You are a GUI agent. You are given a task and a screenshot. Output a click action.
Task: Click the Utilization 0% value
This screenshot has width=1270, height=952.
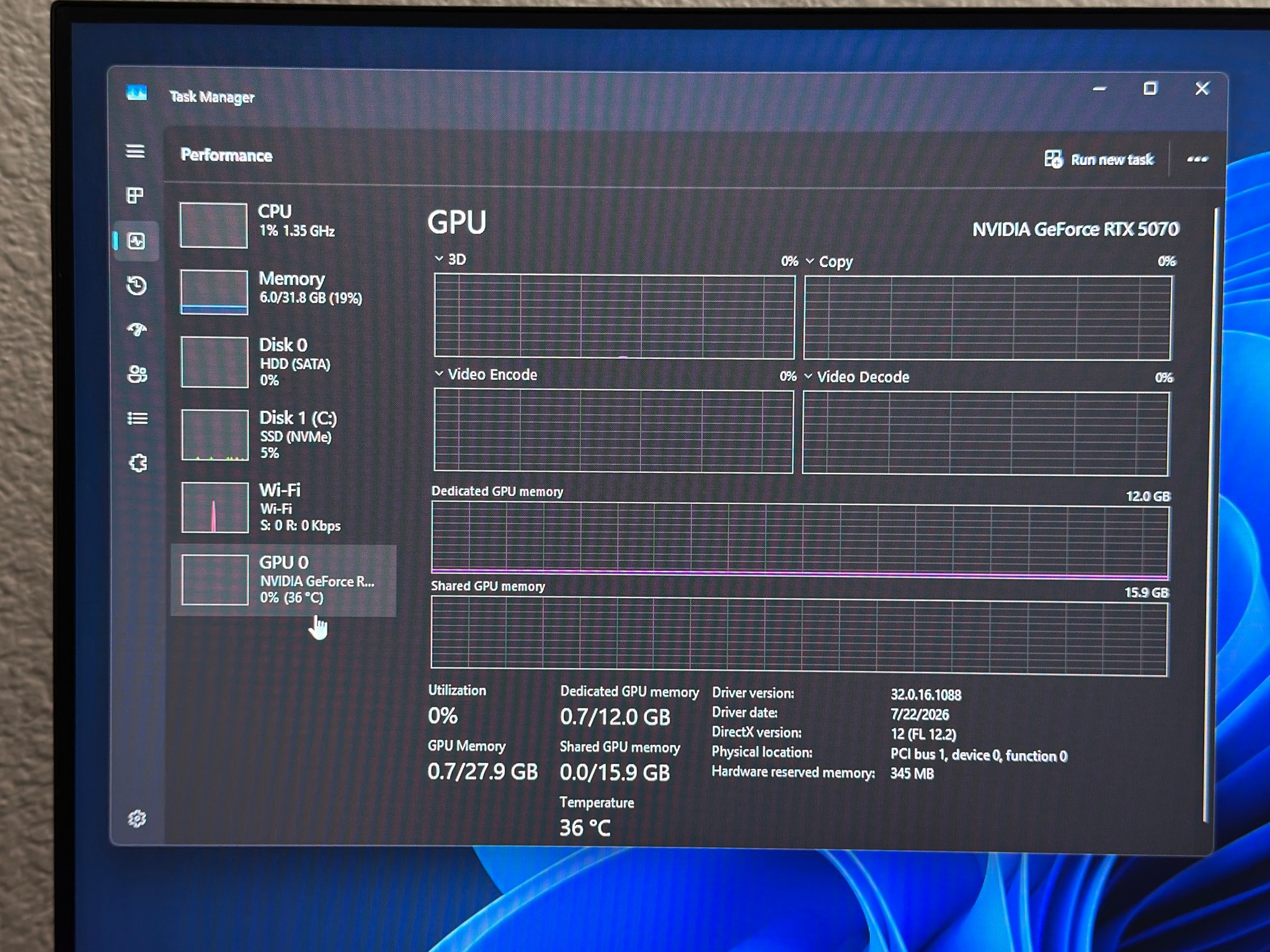[x=443, y=716]
